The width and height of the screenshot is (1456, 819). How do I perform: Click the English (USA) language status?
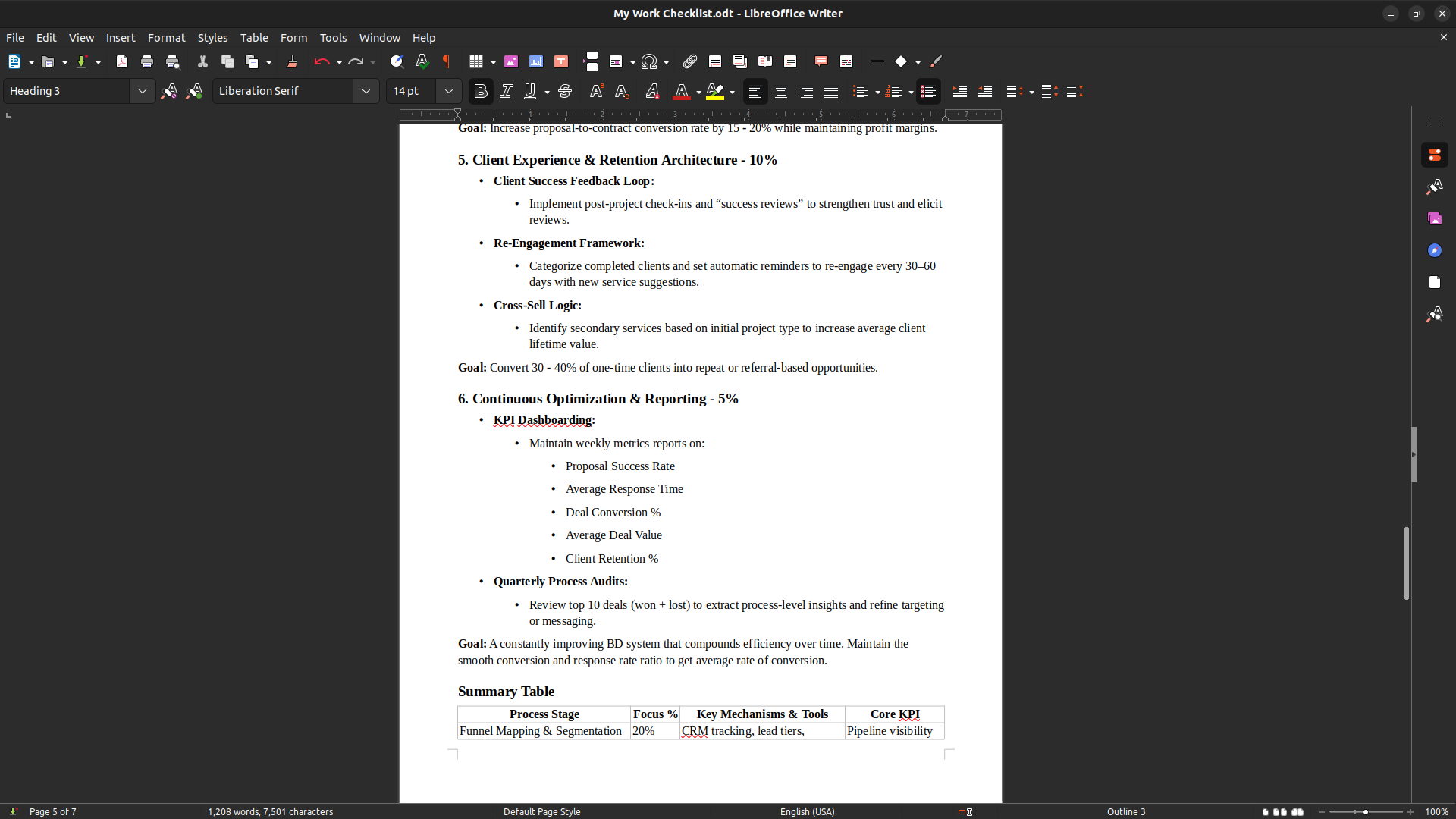(807, 811)
